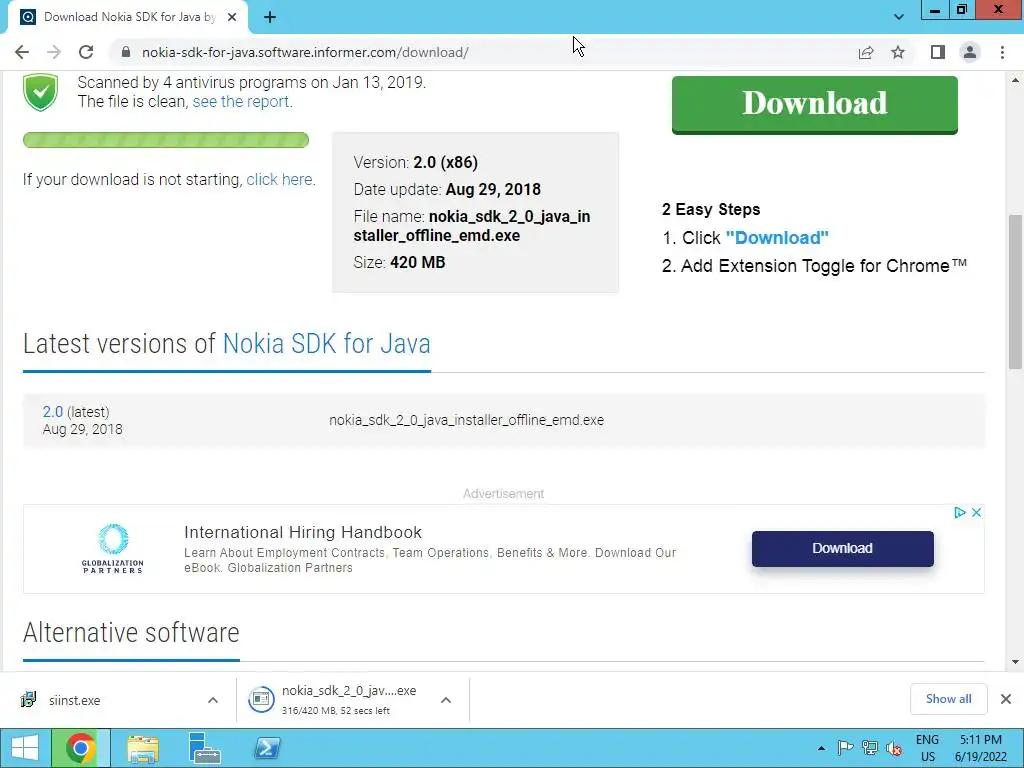Close the advertisement with the X icon

tap(976, 513)
